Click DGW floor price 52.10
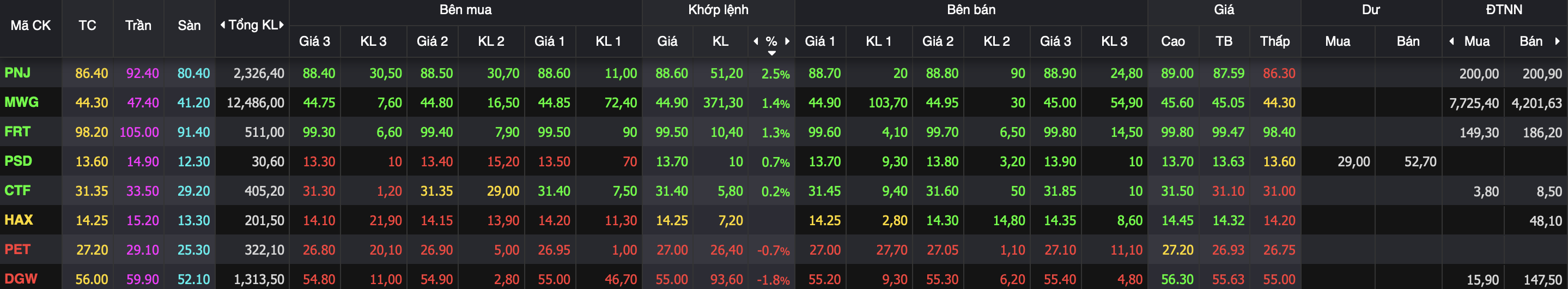 193,280
